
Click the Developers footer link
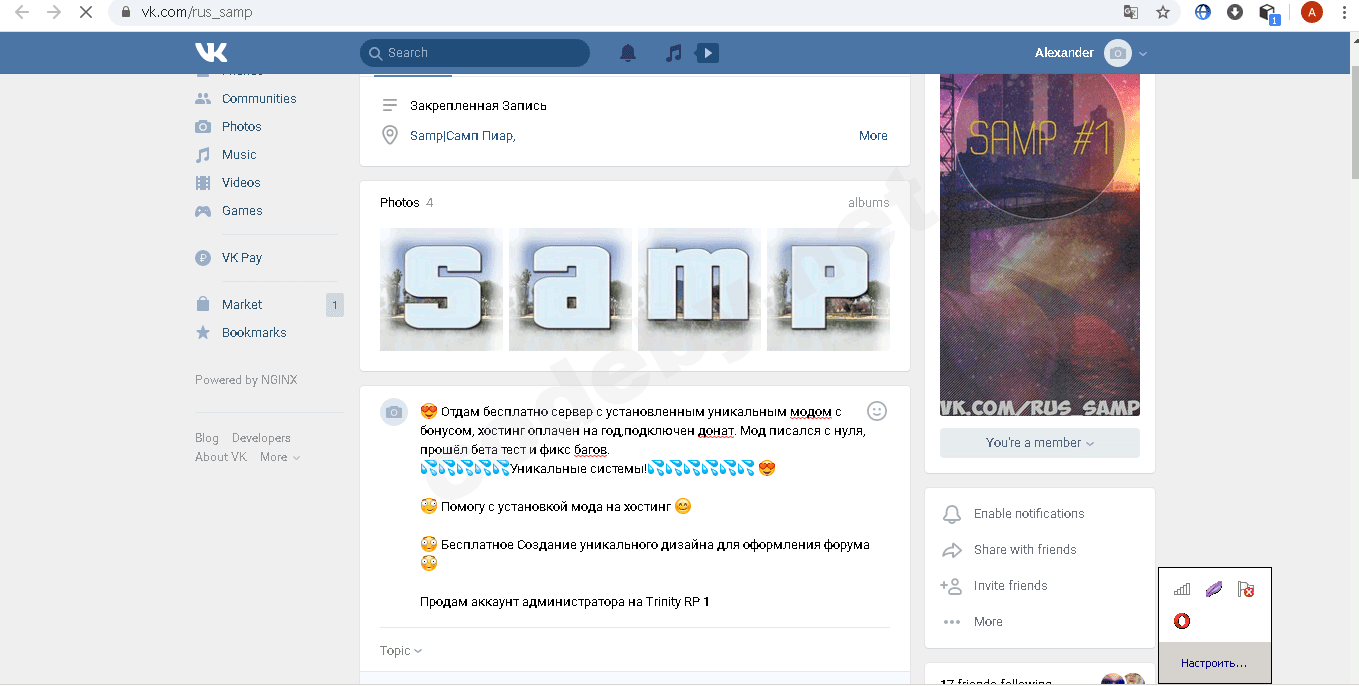pyautogui.click(x=261, y=438)
